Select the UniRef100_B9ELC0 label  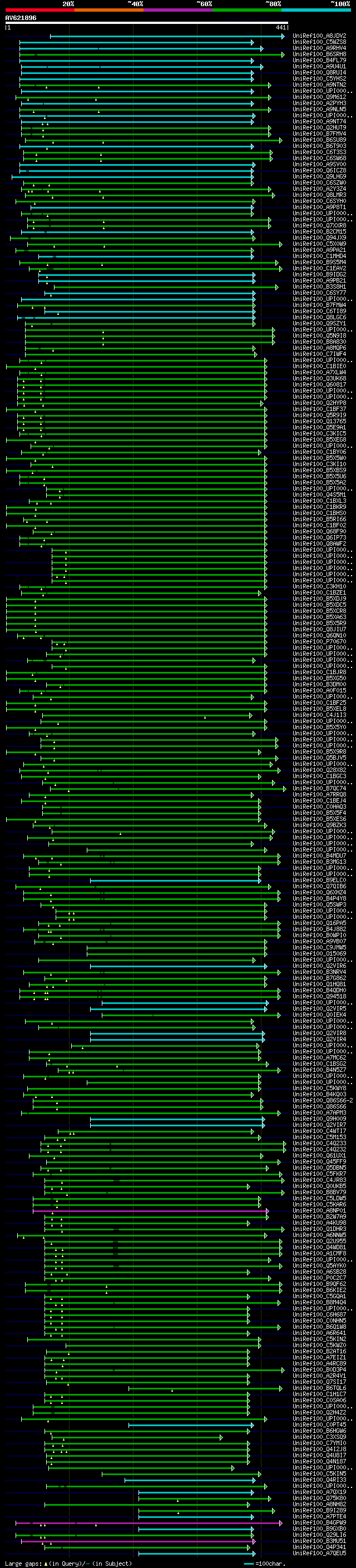coord(319,880)
